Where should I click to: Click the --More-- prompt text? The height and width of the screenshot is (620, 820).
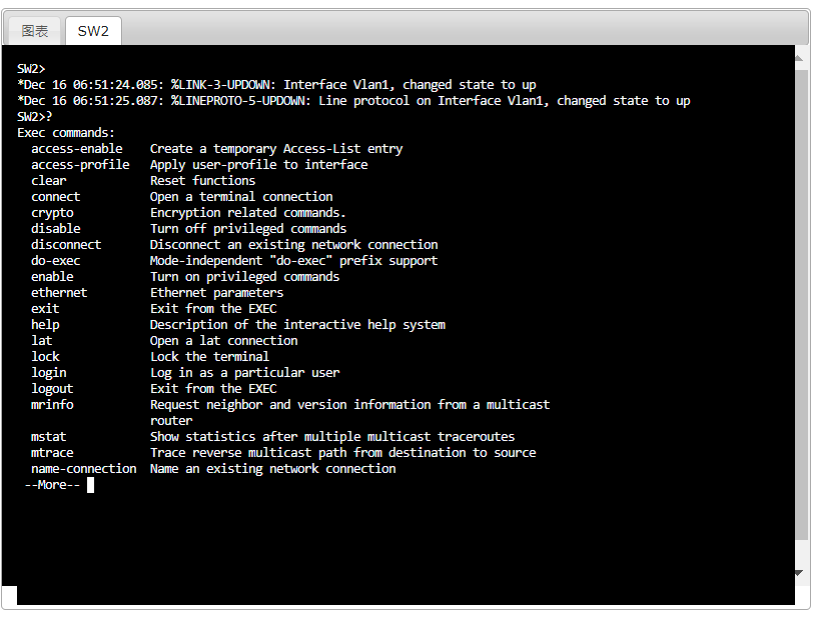tap(52, 485)
